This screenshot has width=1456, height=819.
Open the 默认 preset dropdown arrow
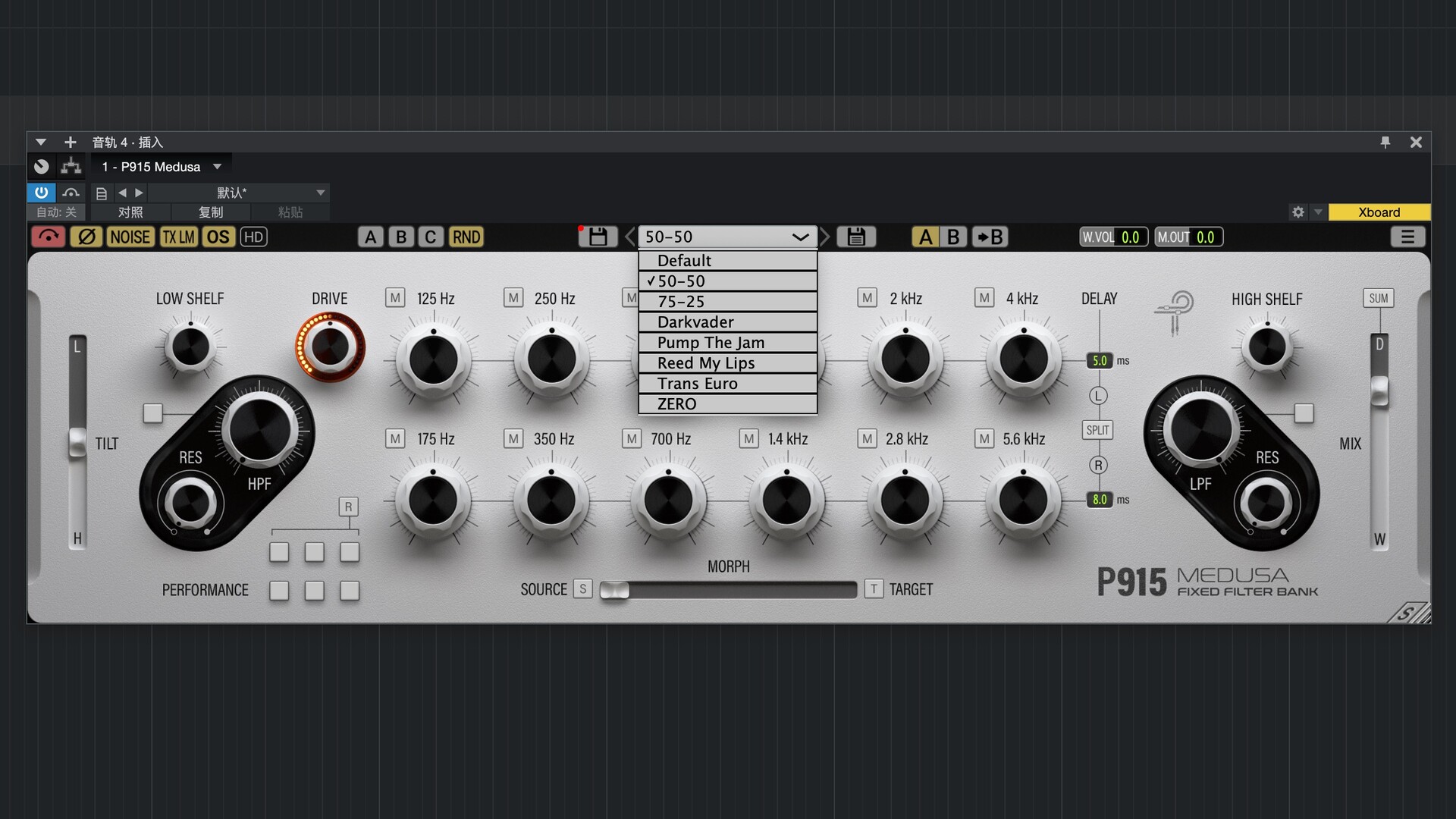(320, 193)
